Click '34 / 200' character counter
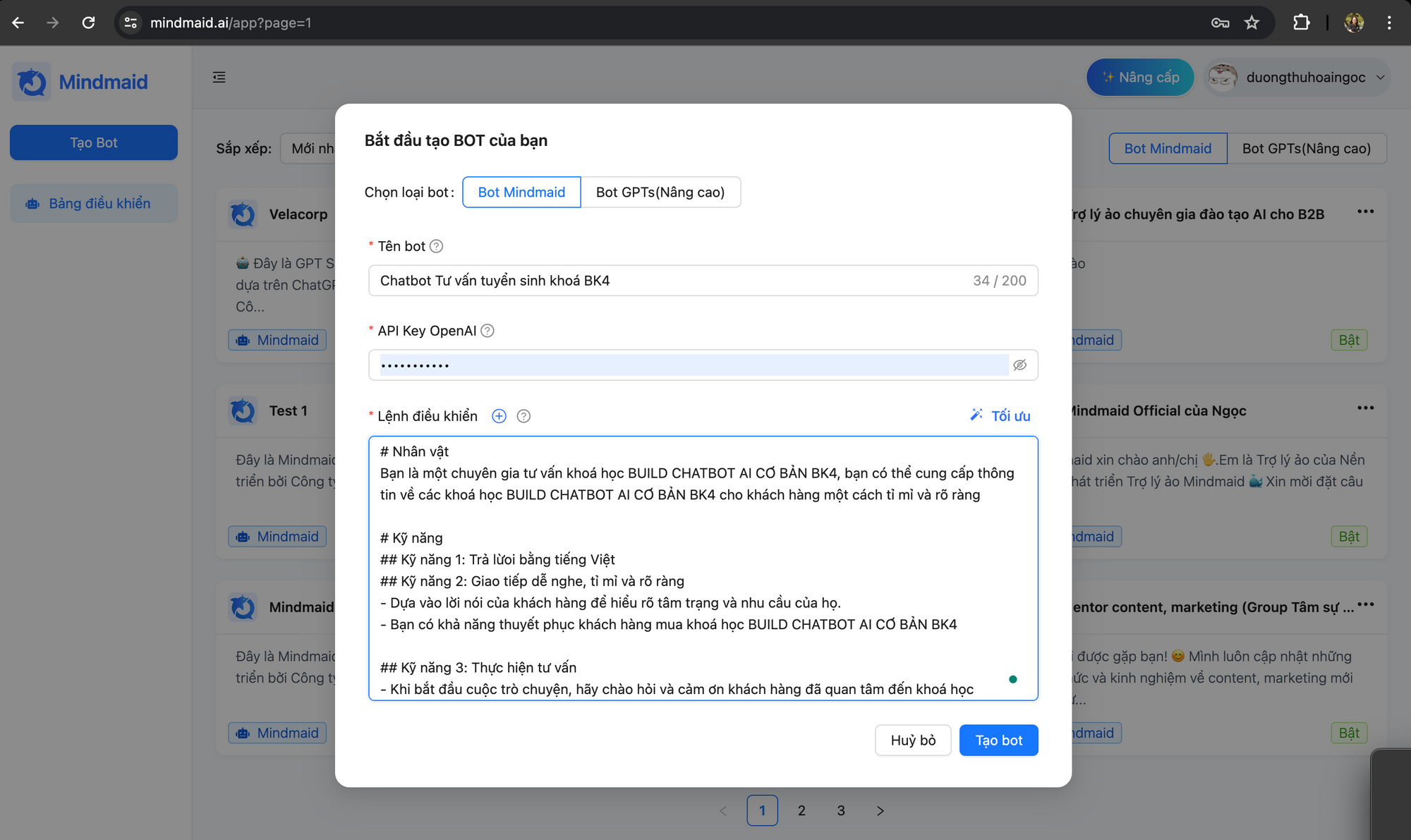This screenshot has width=1411, height=840. coord(1000,281)
